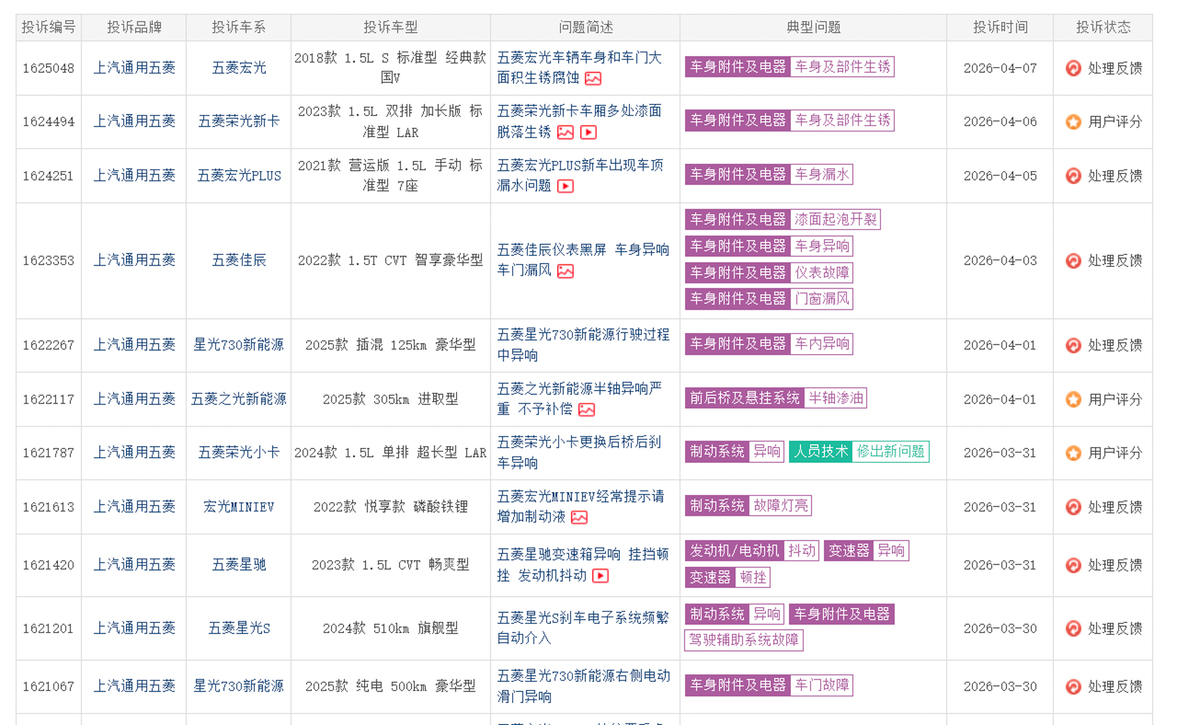The image size is (1200, 725).
Task: Open brand link 上汽通用五菱 in row 1625048
Action: pos(134,68)
